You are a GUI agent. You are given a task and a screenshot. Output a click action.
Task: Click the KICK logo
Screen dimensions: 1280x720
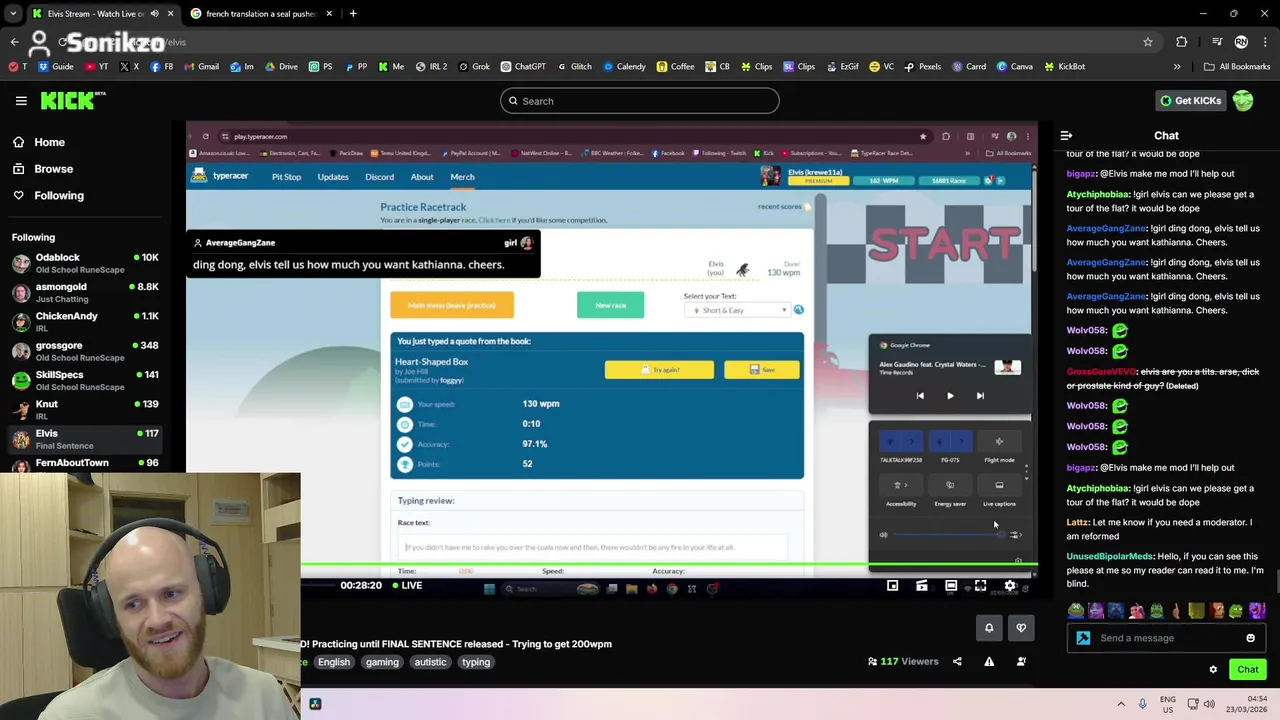click(72, 100)
